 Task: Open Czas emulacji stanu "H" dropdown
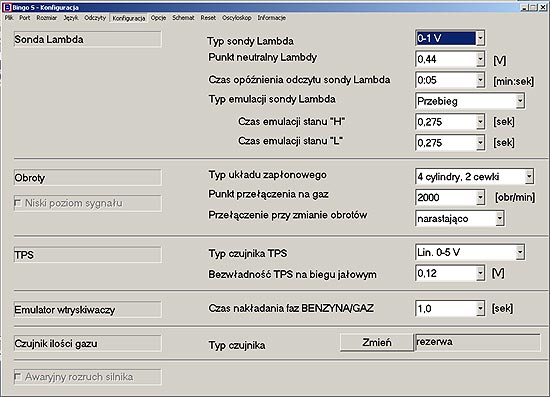(x=480, y=122)
